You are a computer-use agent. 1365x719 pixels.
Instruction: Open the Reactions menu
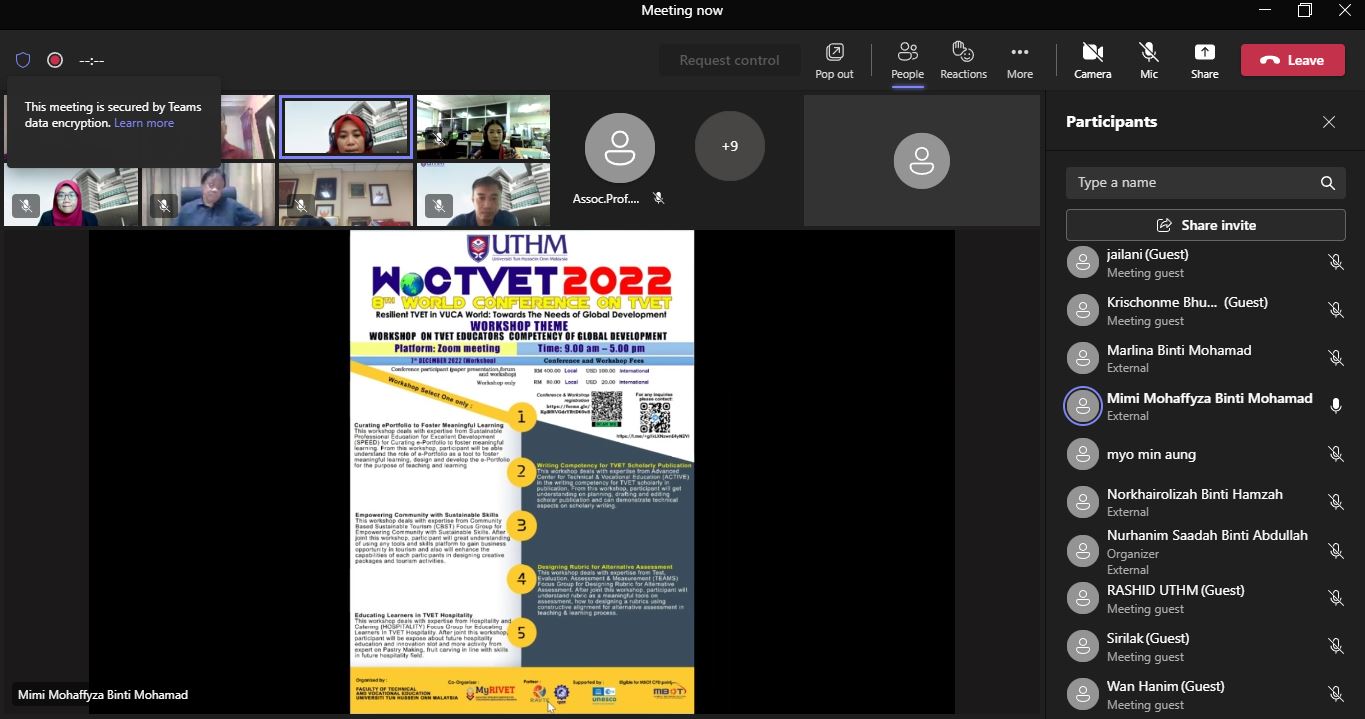[x=963, y=60]
